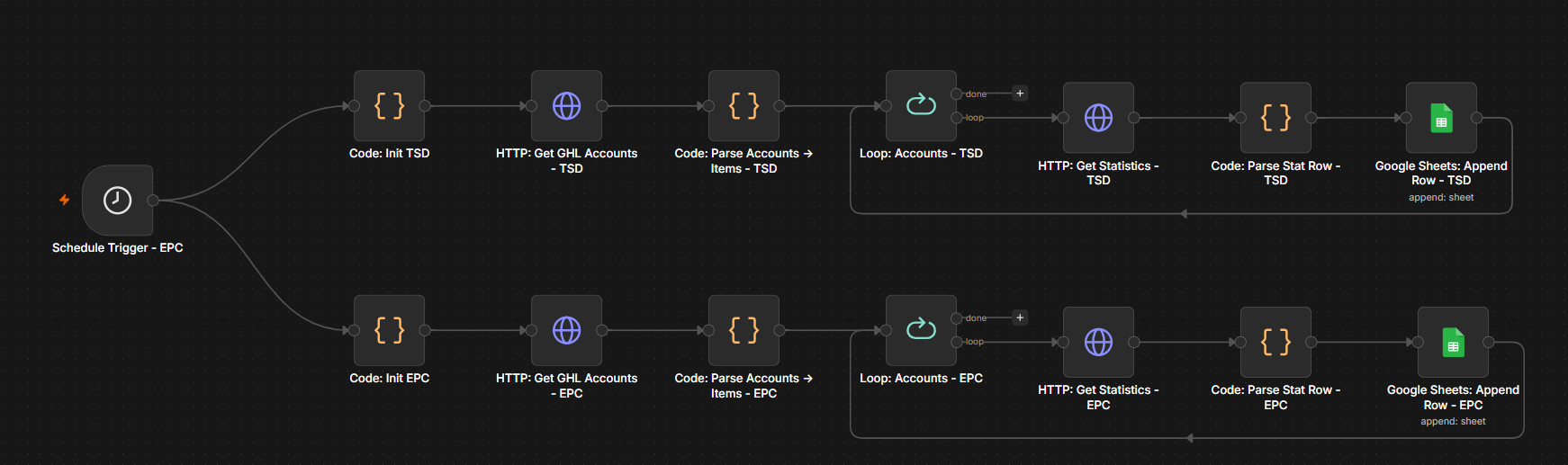Click the TSD loop 'done' output handle
This screenshot has height=465, width=1568.
click(x=957, y=94)
